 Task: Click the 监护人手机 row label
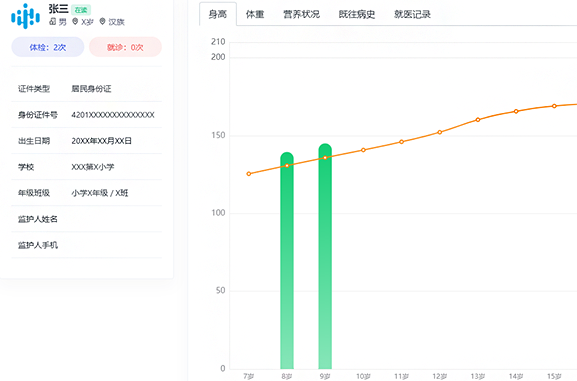pyautogui.click(x=38, y=245)
